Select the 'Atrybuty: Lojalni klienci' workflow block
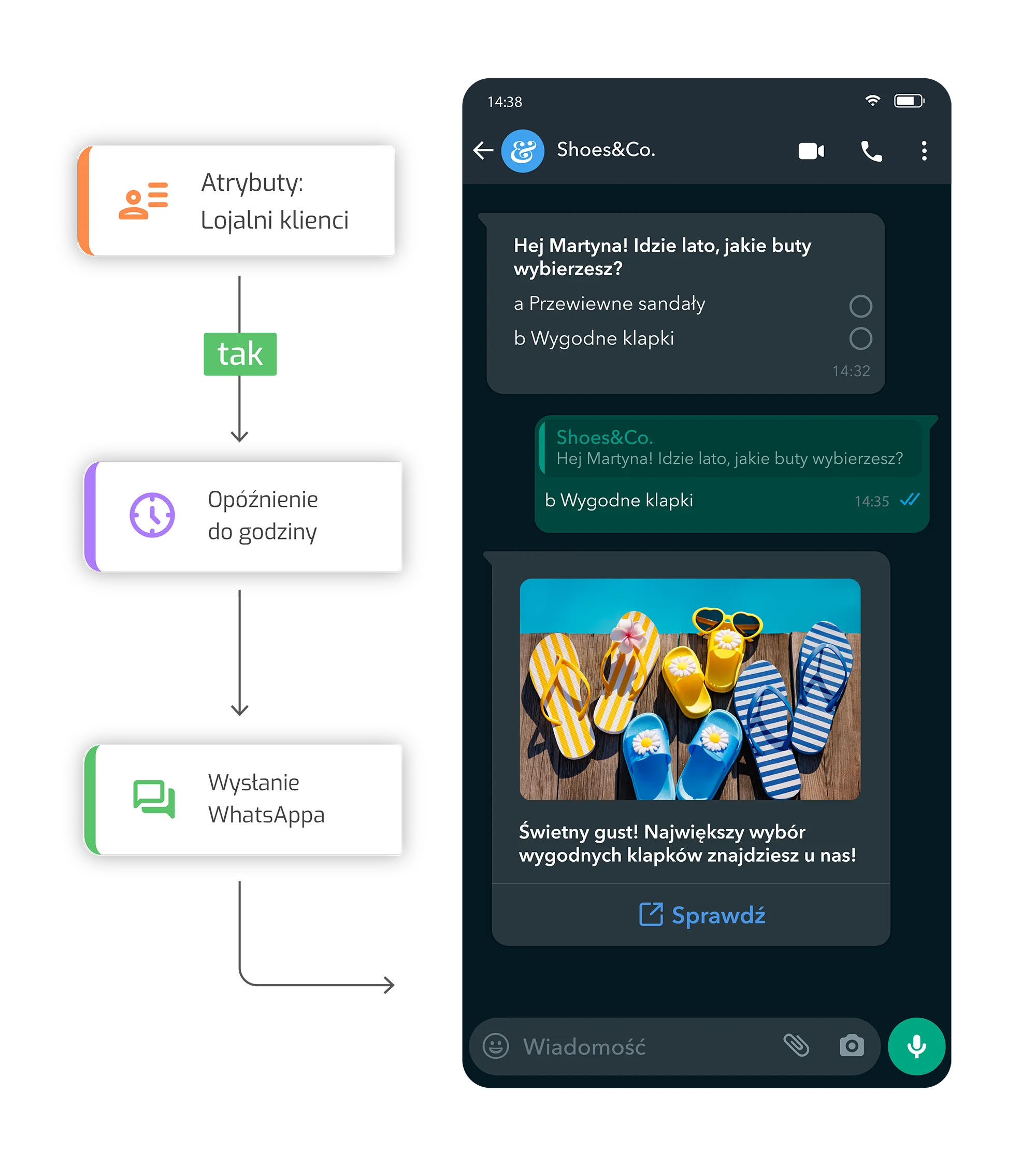Image resolution: width=1036 pixels, height=1166 pixels. [x=237, y=201]
